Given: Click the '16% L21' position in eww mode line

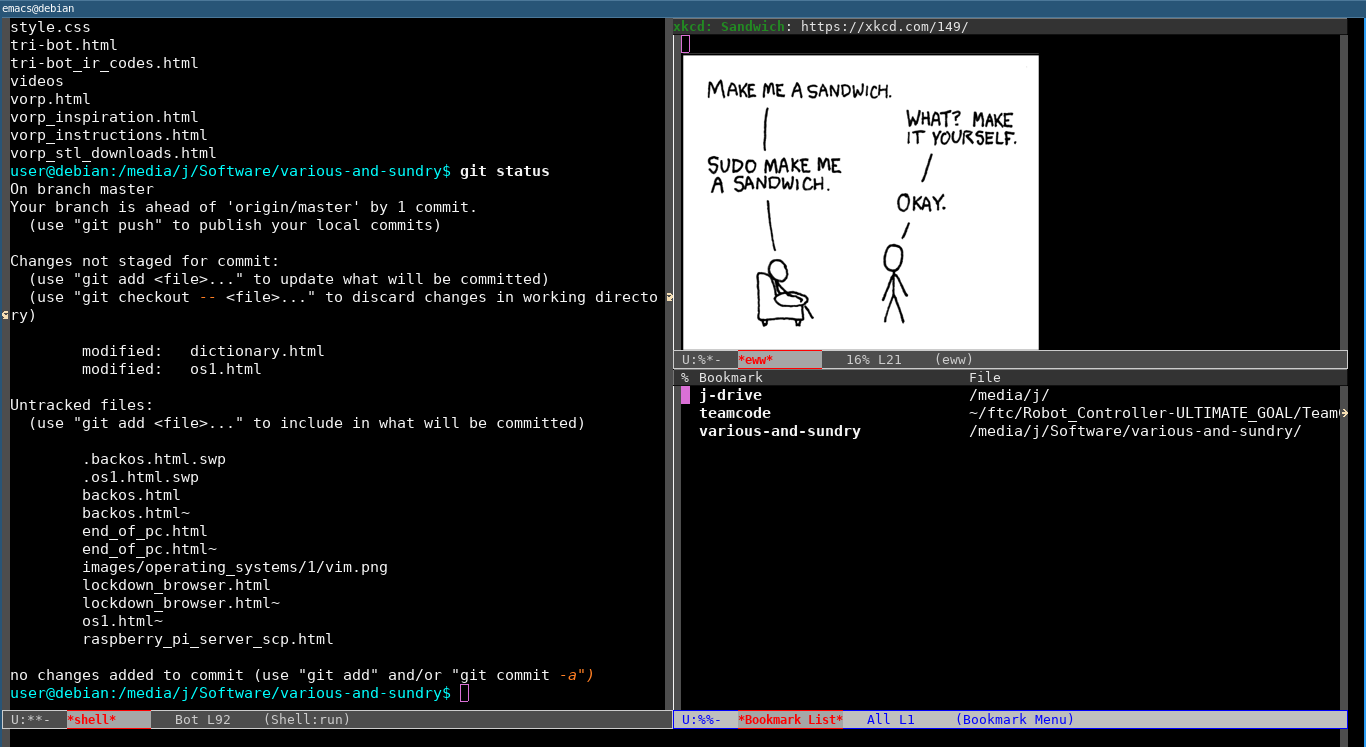Looking at the screenshot, I should tap(874, 359).
